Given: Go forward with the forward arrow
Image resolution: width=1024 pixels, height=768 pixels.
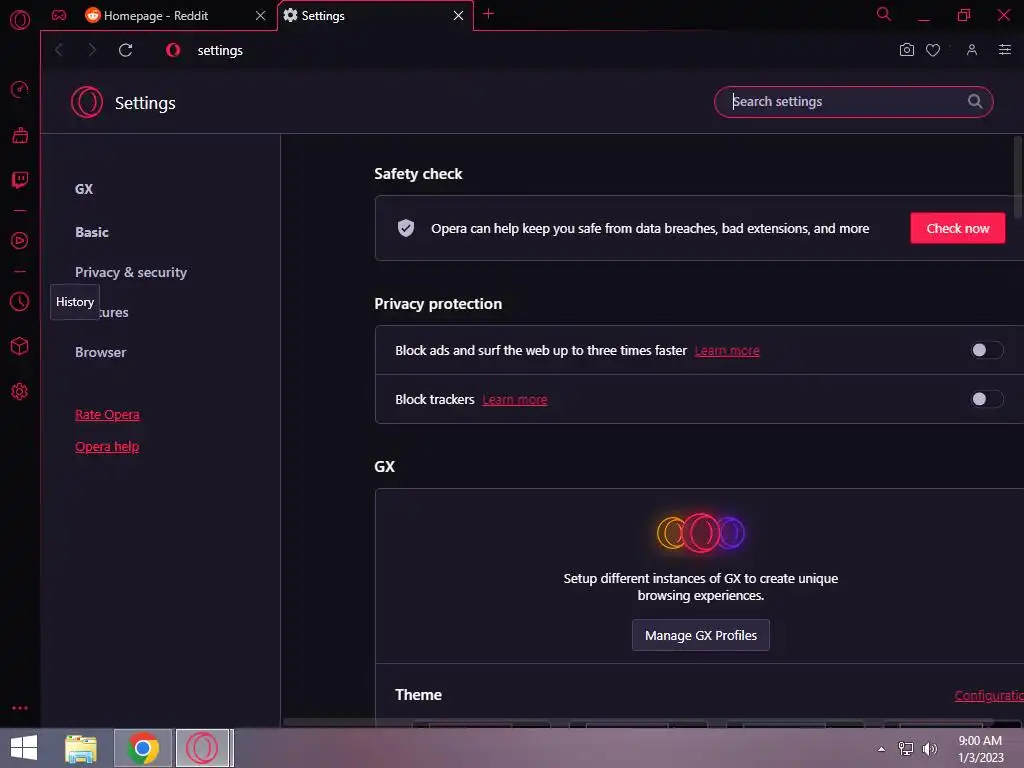Looking at the screenshot, I should [x=92, y=50].
